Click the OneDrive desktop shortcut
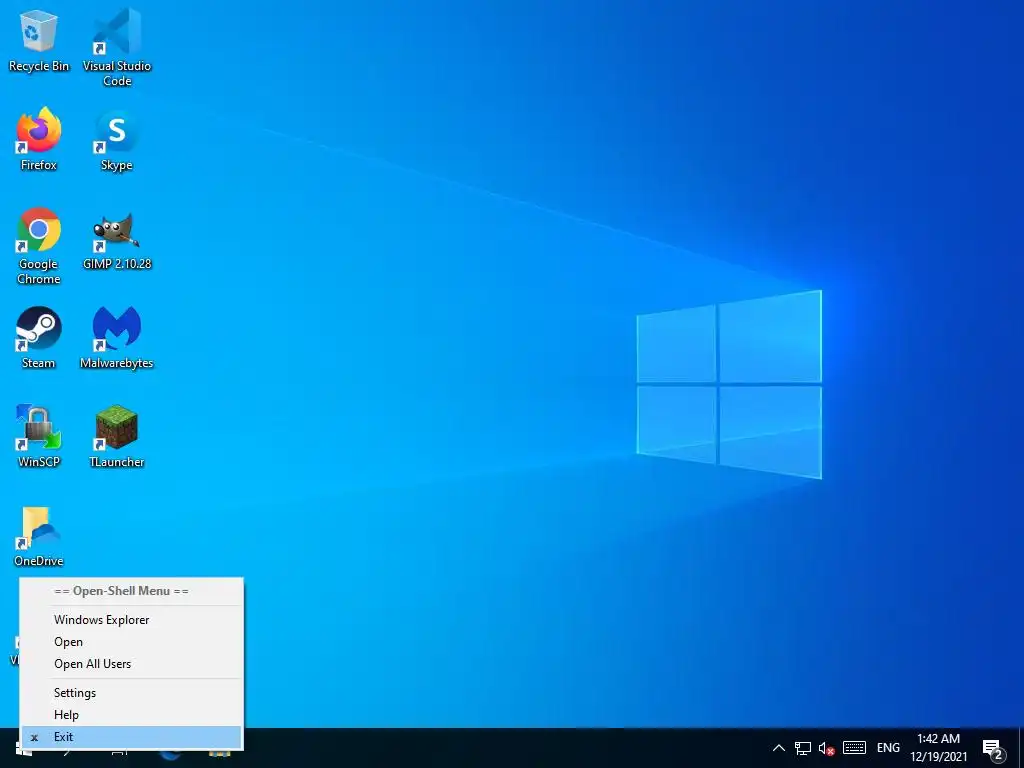 pos(39,535)
